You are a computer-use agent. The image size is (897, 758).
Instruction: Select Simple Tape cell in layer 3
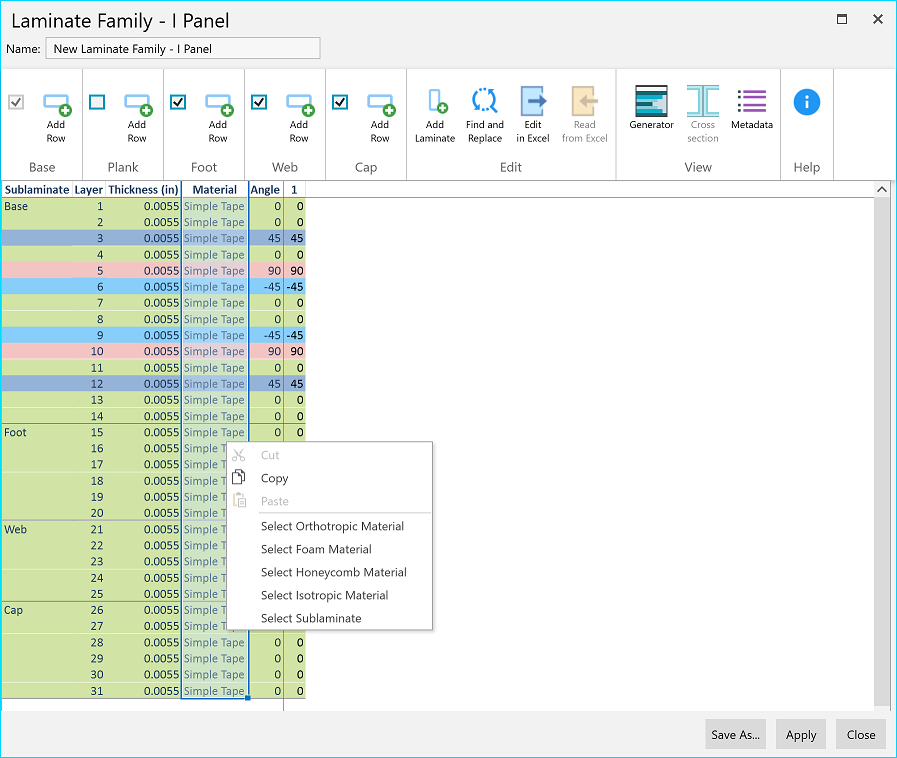click(x=214, y=238)
